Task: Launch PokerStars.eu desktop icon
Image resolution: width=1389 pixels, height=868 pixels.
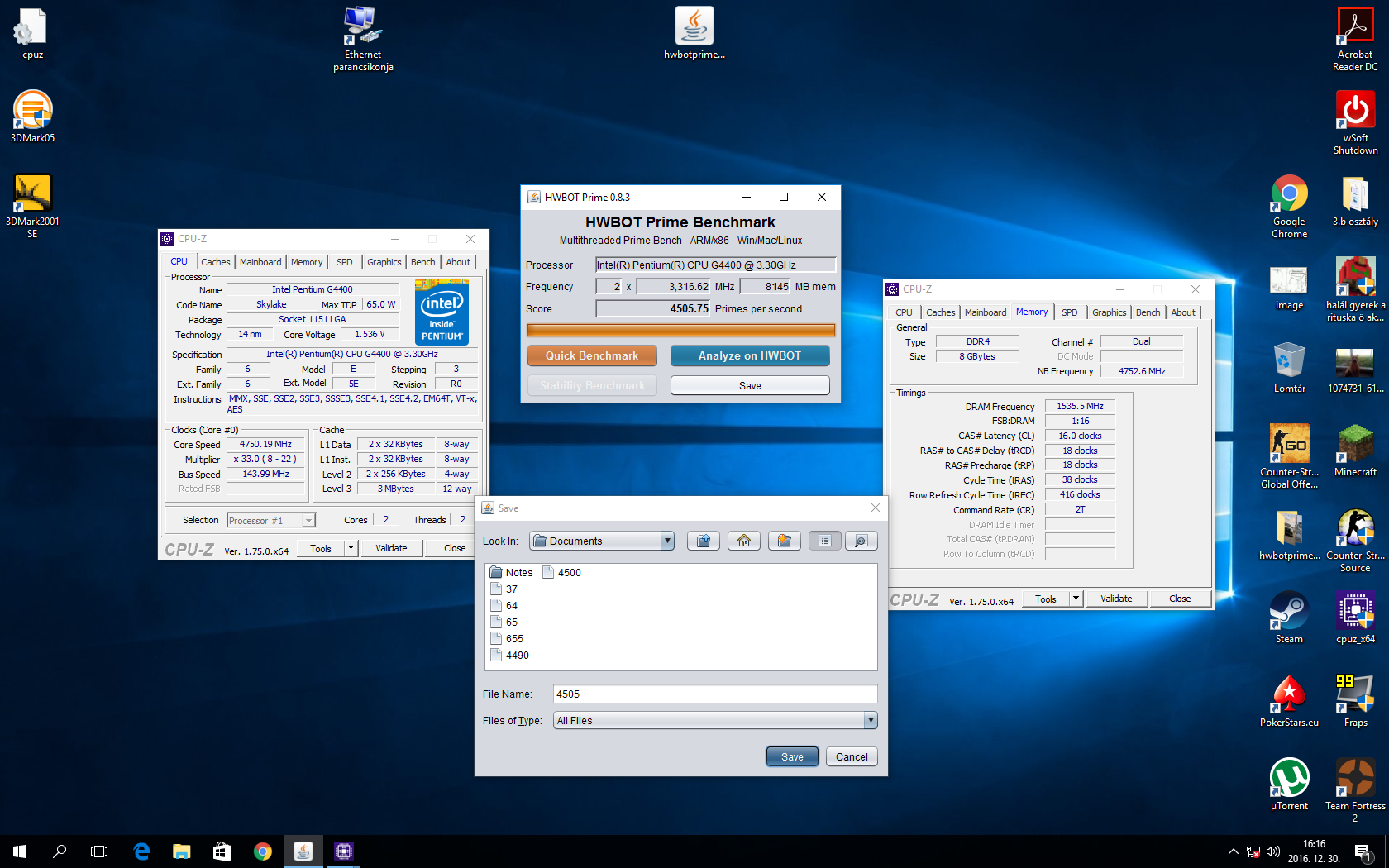Action: (1289, 700)
